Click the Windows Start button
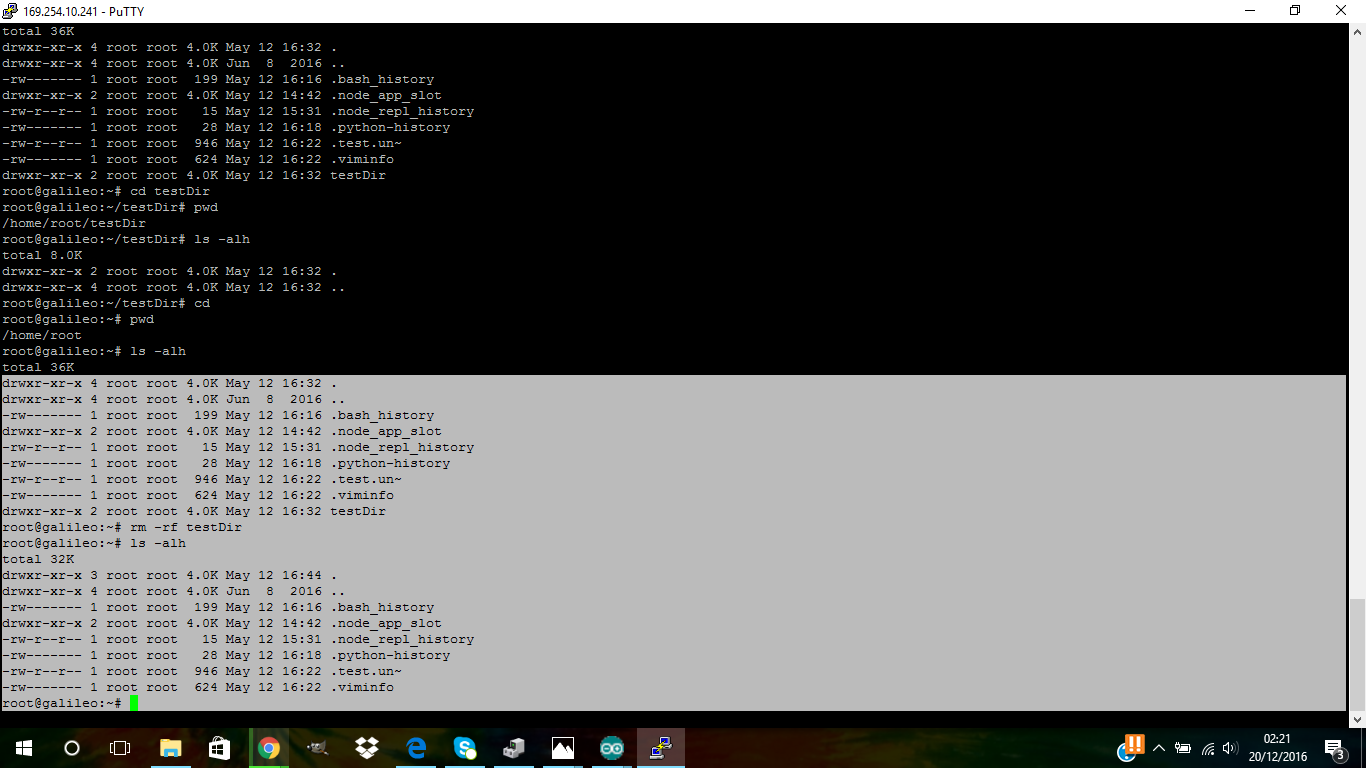1366x768 pixels. click(23, 748)
